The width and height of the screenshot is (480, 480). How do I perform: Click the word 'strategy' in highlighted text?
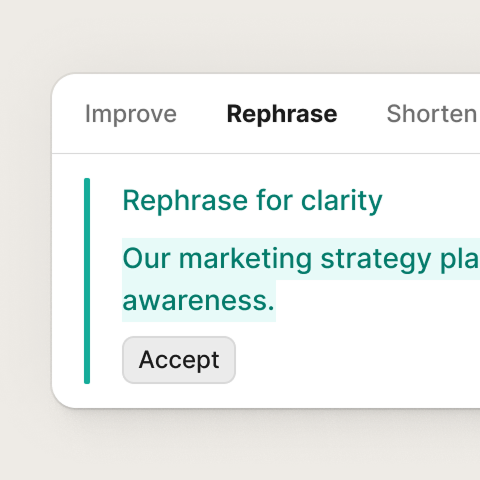(x=376, y=260)
